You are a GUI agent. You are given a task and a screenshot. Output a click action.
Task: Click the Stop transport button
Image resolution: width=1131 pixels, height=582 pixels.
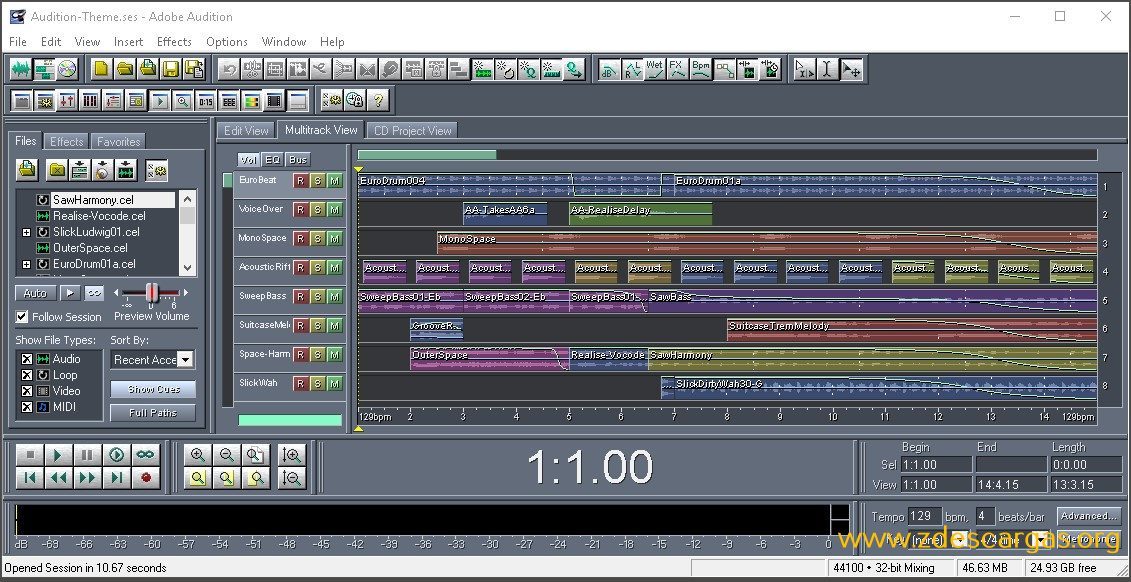point(30,454)
